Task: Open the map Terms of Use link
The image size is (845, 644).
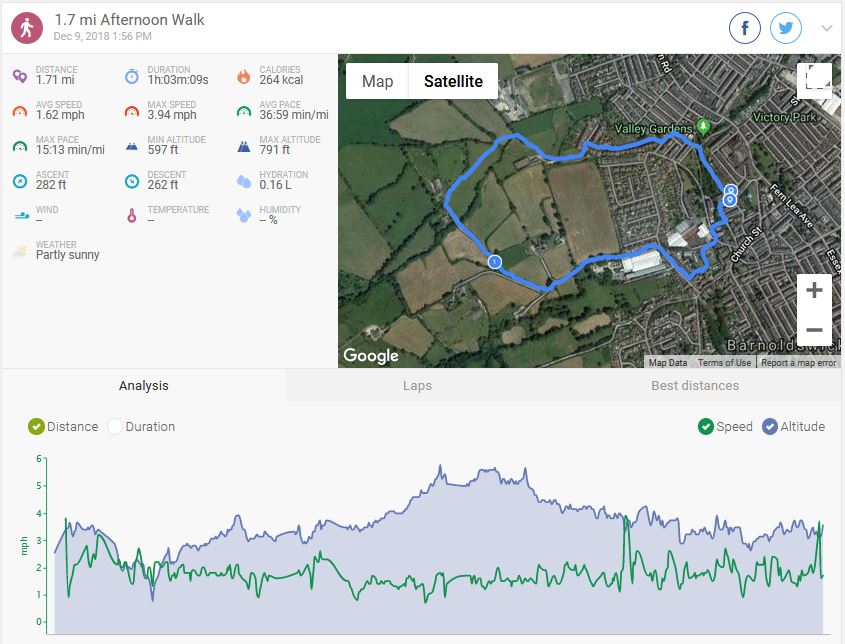Action: [724, 363]
